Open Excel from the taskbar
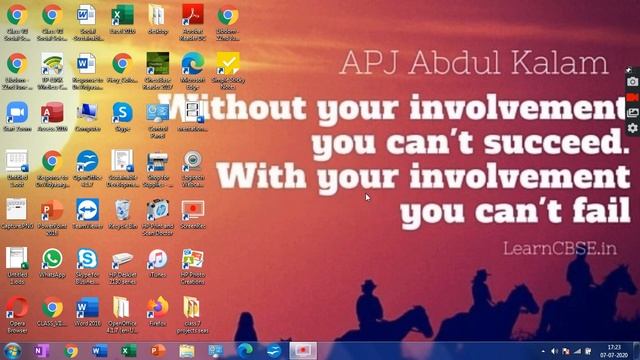640x360 pixels. [128, 351]
